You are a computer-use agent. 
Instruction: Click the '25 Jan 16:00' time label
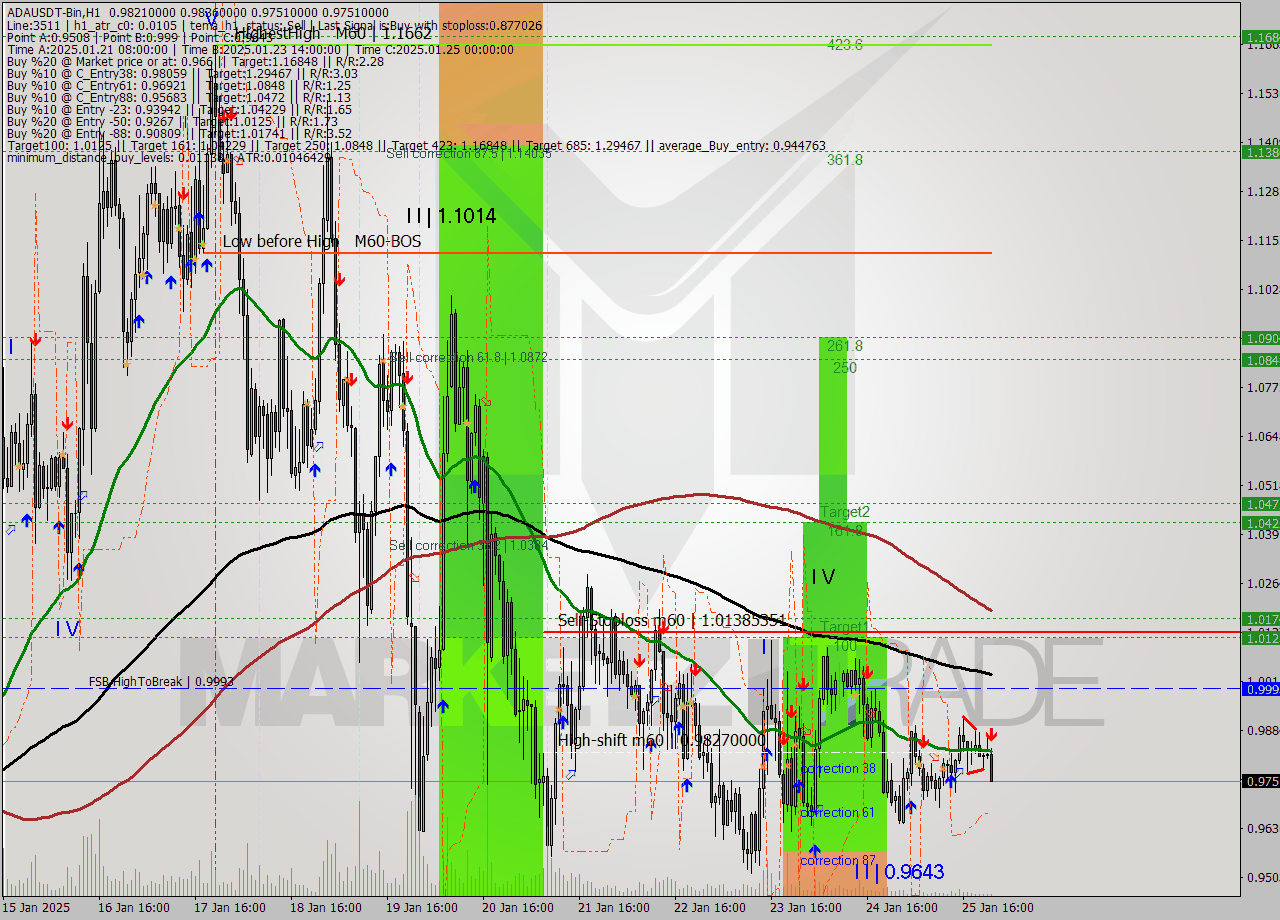[x=1000, y=908]
